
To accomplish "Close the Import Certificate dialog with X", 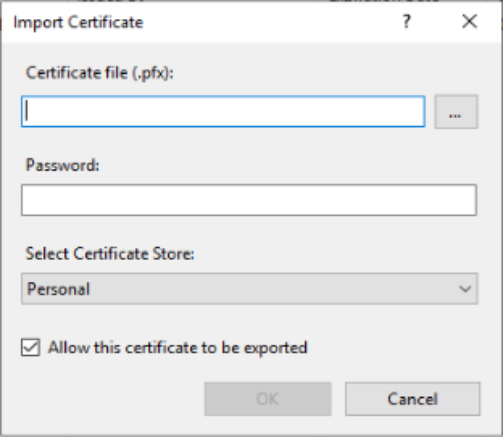I will (x=470, y=22).
